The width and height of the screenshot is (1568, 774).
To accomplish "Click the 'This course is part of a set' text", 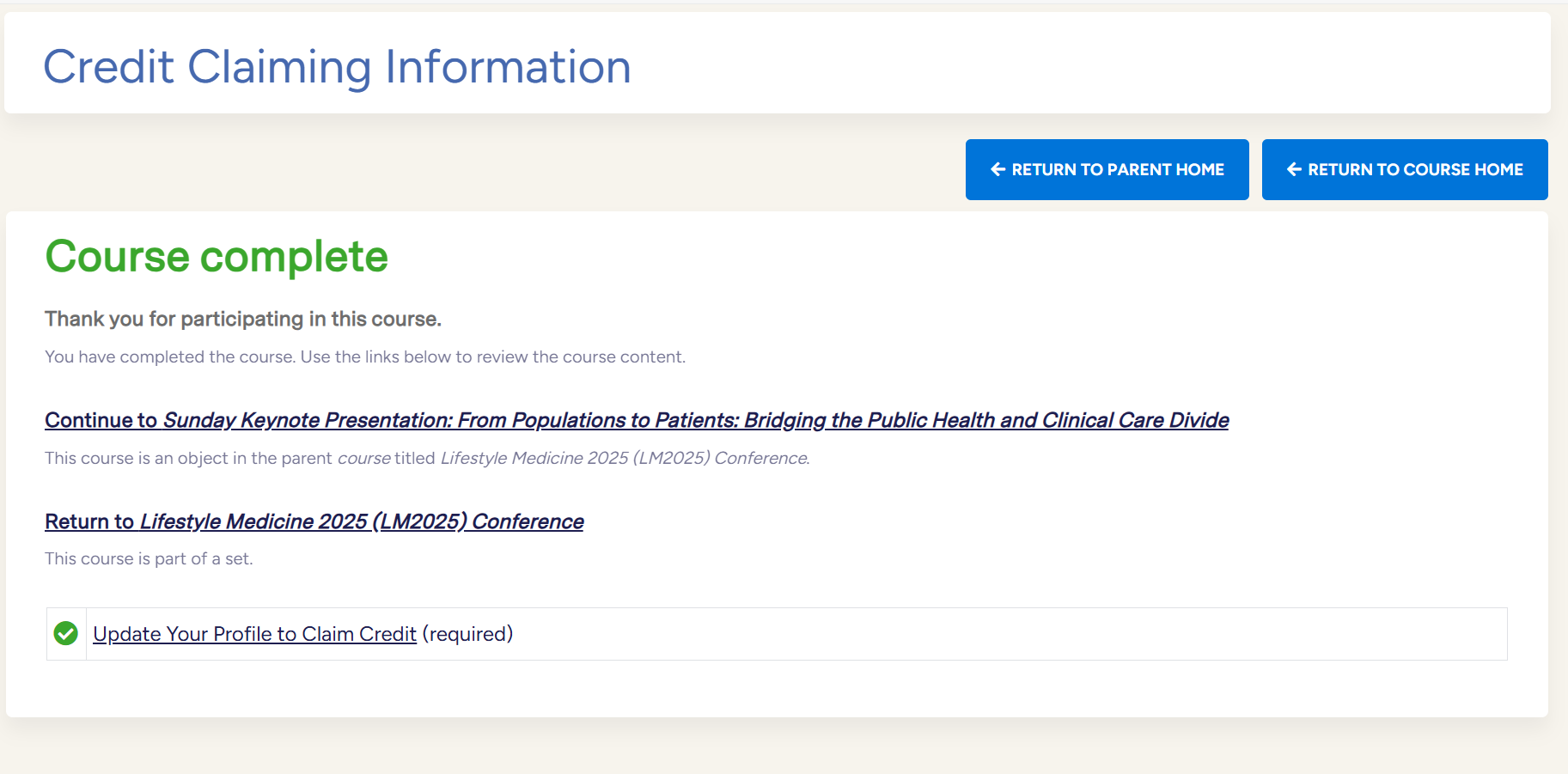I will point(149,559).
